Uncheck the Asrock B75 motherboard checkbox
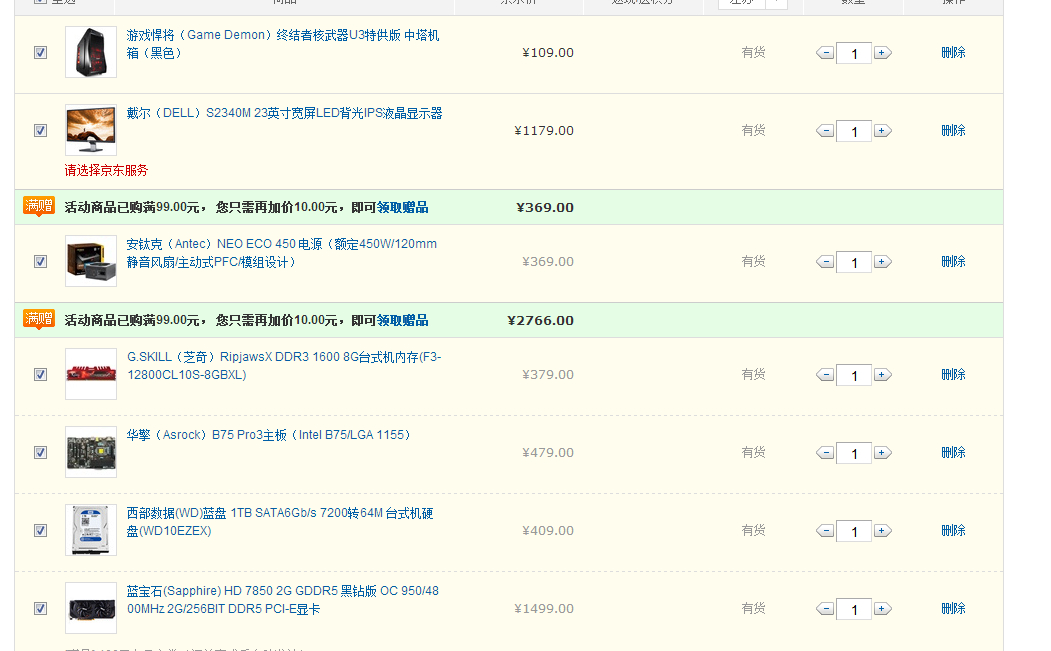 point(41,453)
